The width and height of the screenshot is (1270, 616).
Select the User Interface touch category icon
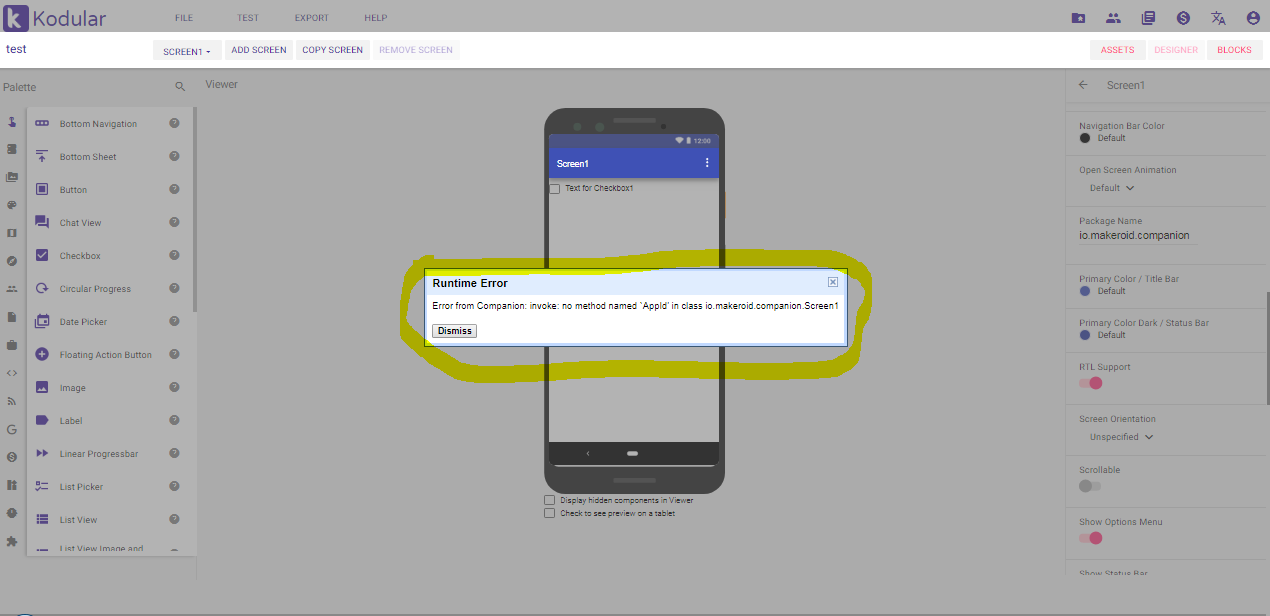tap(12, 122)
